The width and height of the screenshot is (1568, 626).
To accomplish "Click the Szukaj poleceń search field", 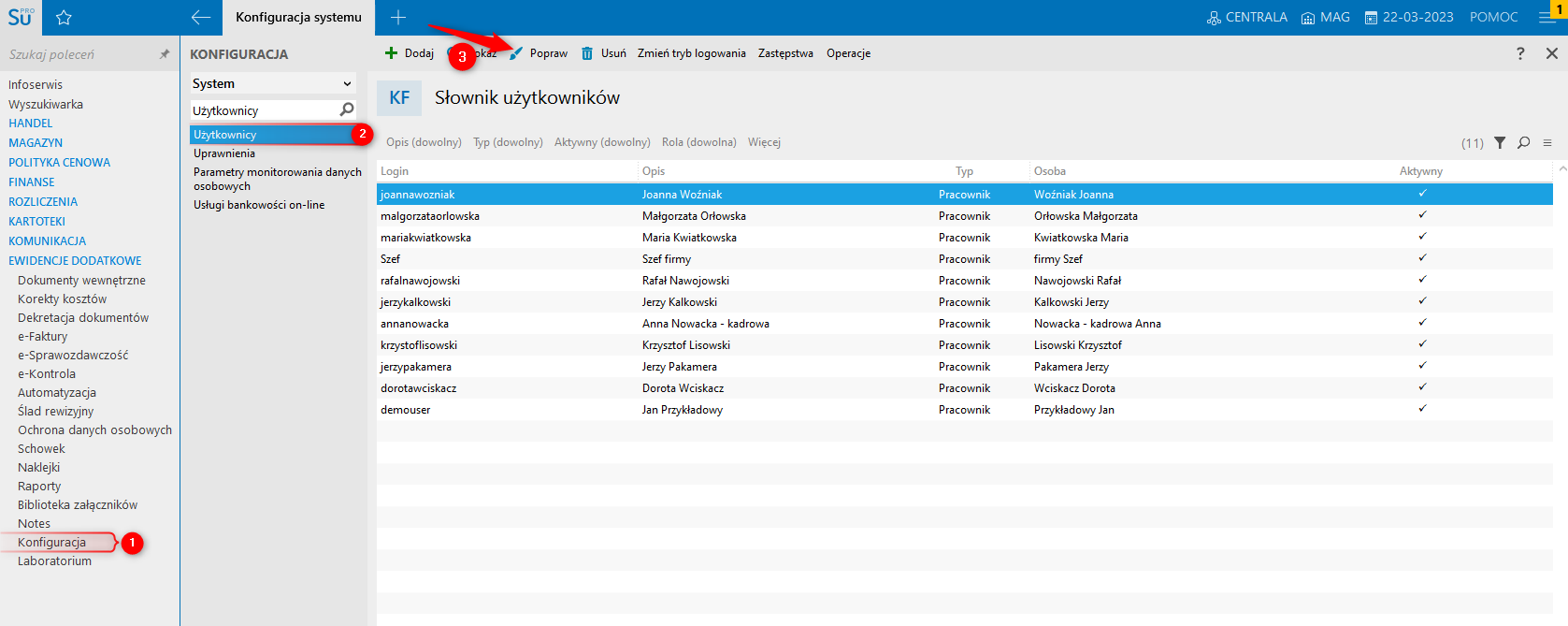I will point(79,54).
